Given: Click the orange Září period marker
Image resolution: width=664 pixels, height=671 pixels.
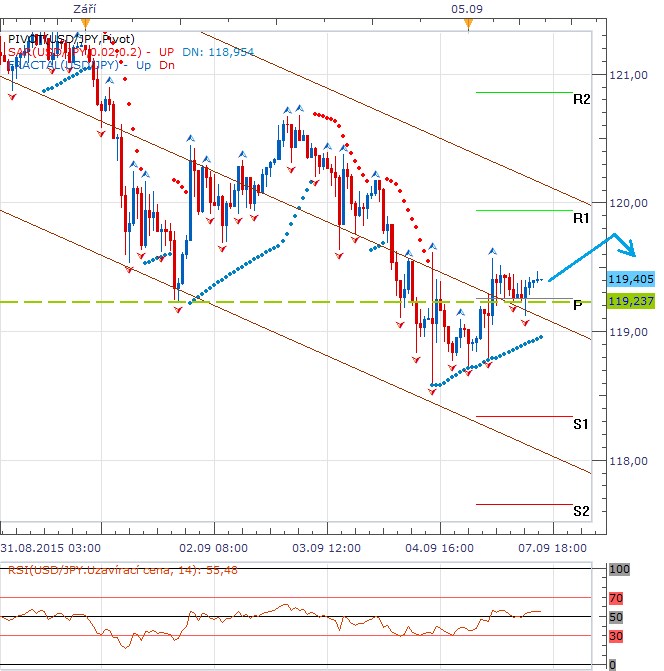Looking at the screenshot, I should tap(85, 21).
